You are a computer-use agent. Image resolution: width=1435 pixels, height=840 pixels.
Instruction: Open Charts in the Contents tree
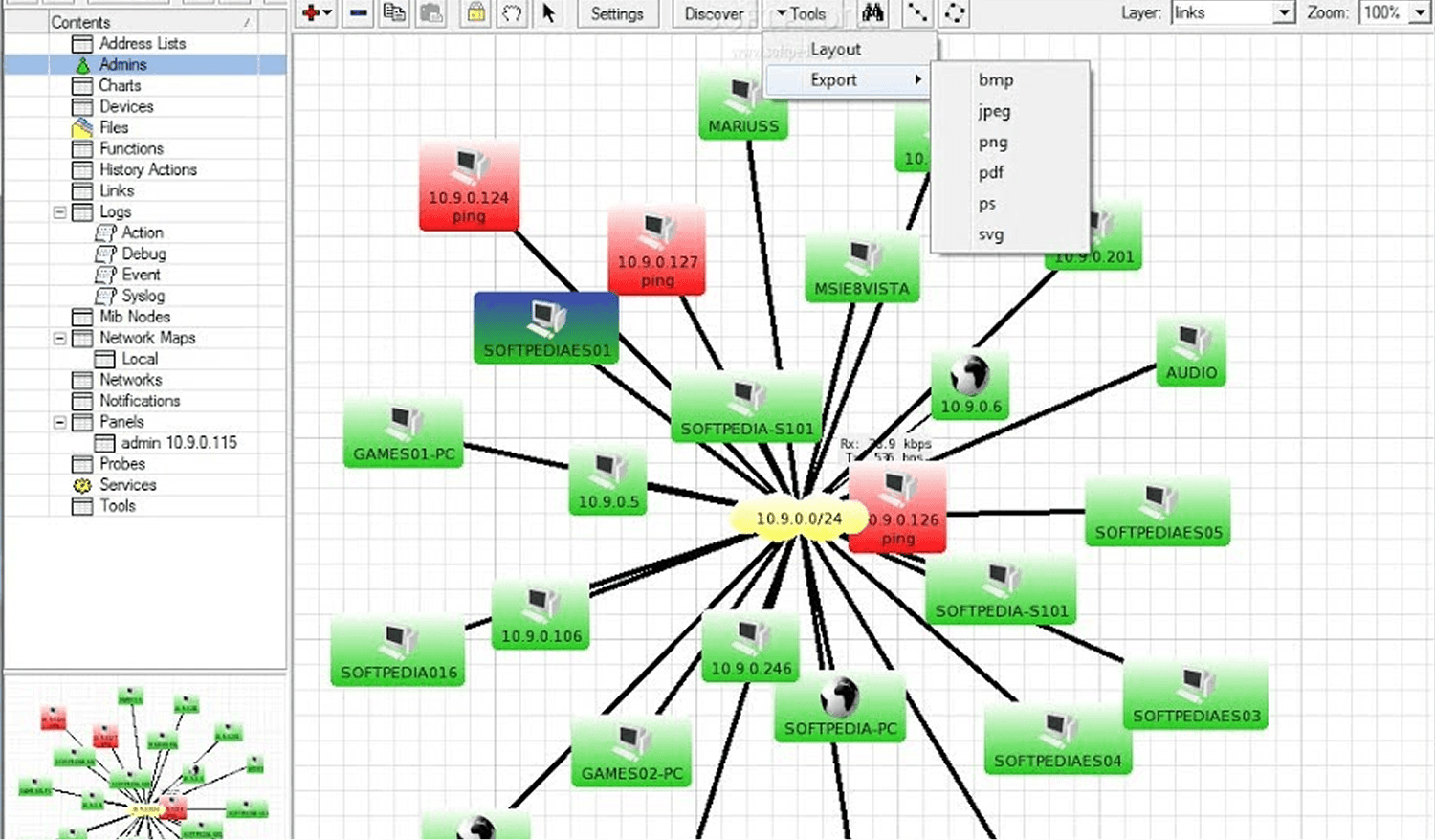point(120,85)
